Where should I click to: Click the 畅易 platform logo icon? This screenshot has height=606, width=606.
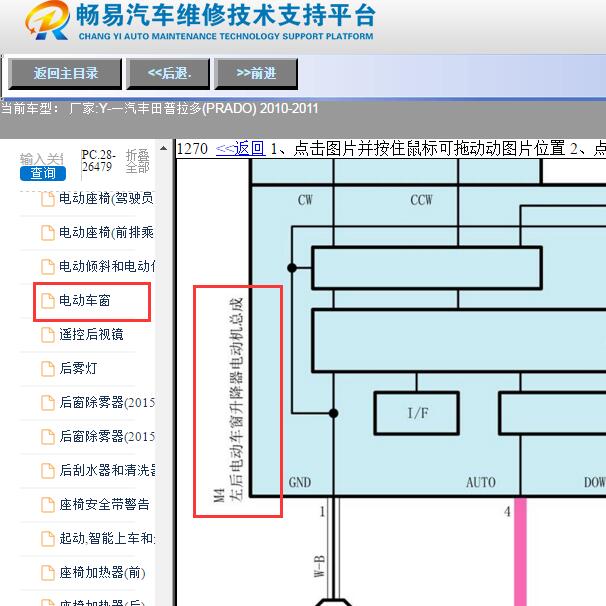coord(48,21)
